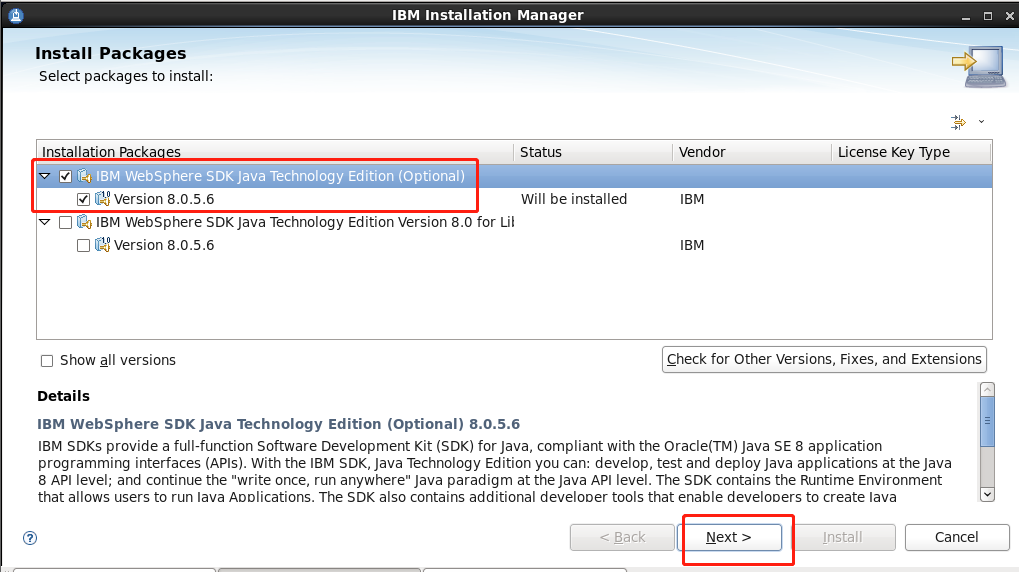The width and height of the screenshot is (1019, 572).
Task: Click the help question mark icon
Action: click(x=30, y=538)
